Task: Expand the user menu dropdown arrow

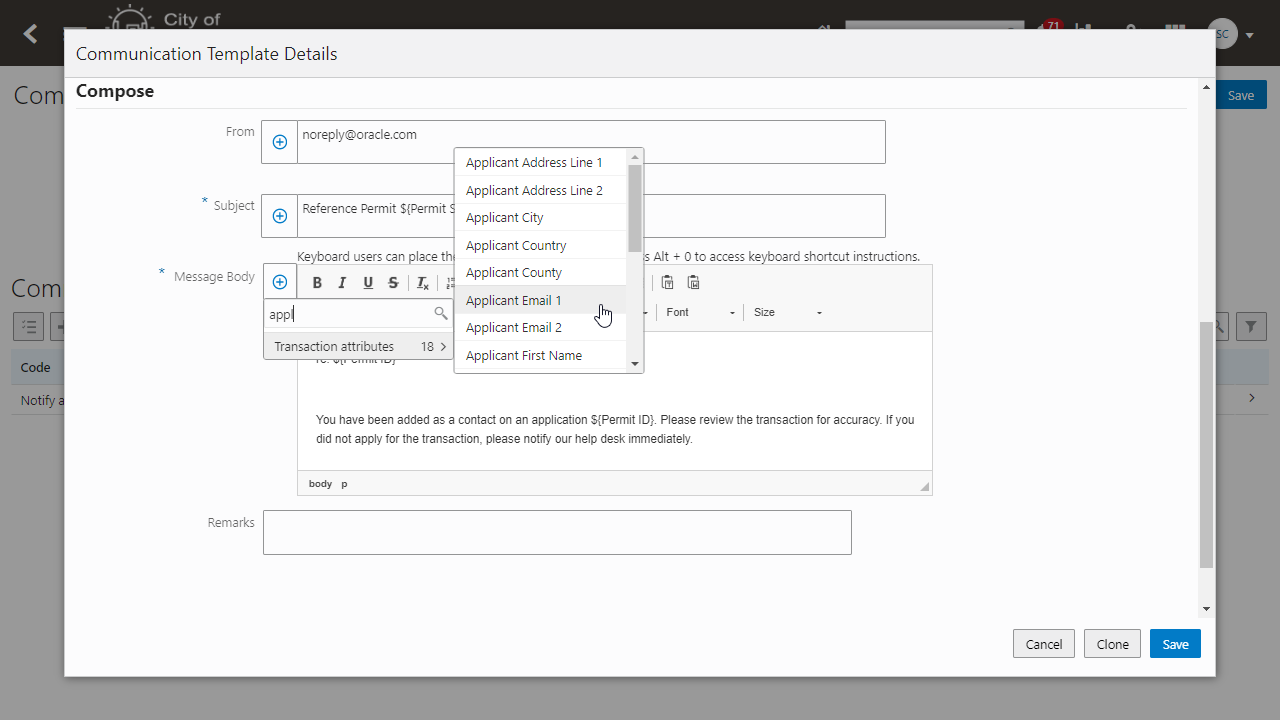Action: (1250, 35)
